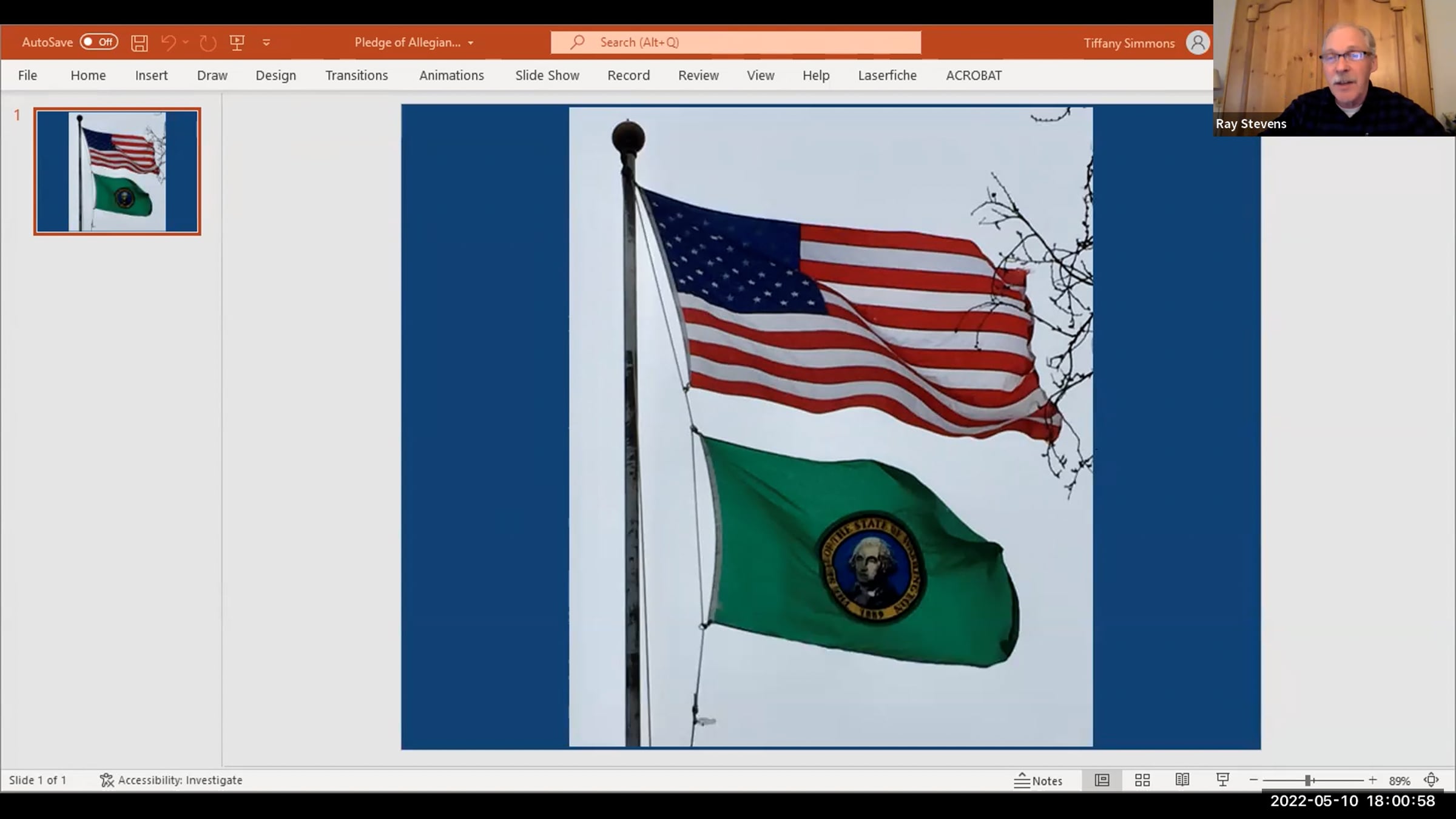
Task: Click the Undo arrow icon
Action: [x=168, y=42]
